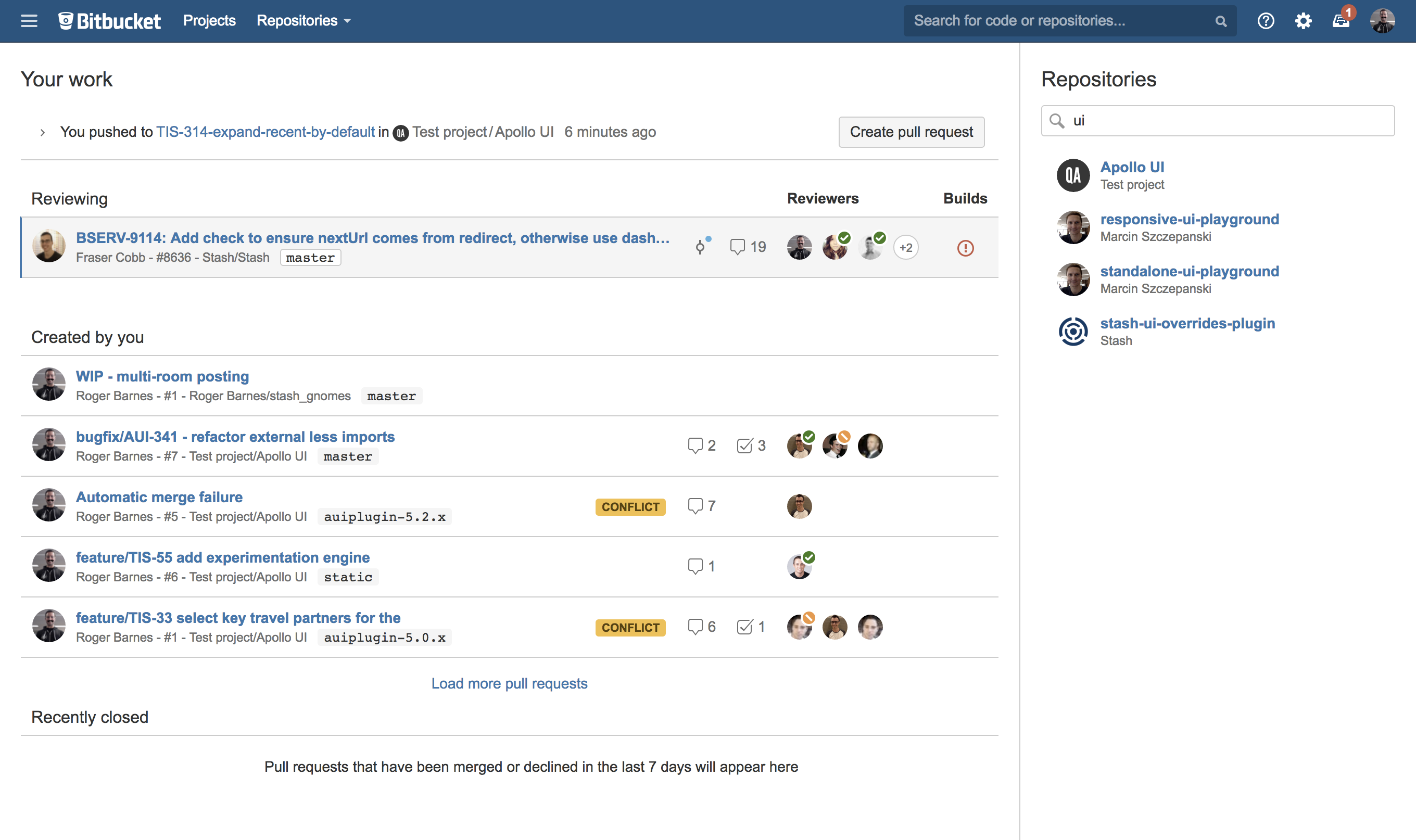Click the commits indicator icon on BSERV-9114
Screen dimensions: 1416x840
coord(702,246)
